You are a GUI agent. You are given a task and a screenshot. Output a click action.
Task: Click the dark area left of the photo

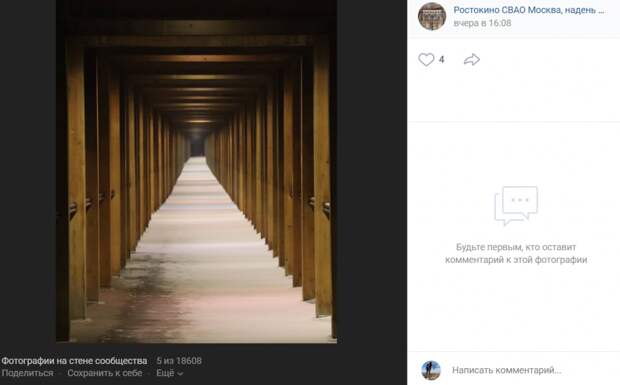click(28, 171)
